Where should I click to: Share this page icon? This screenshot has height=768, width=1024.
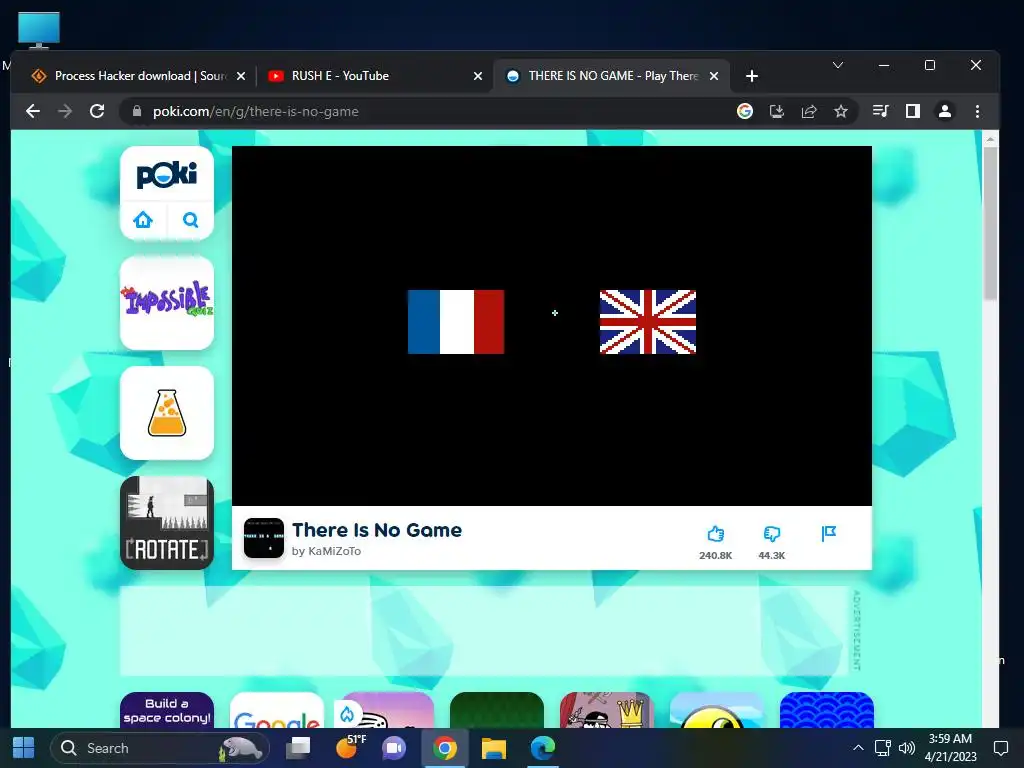click(x=808, y=111)
